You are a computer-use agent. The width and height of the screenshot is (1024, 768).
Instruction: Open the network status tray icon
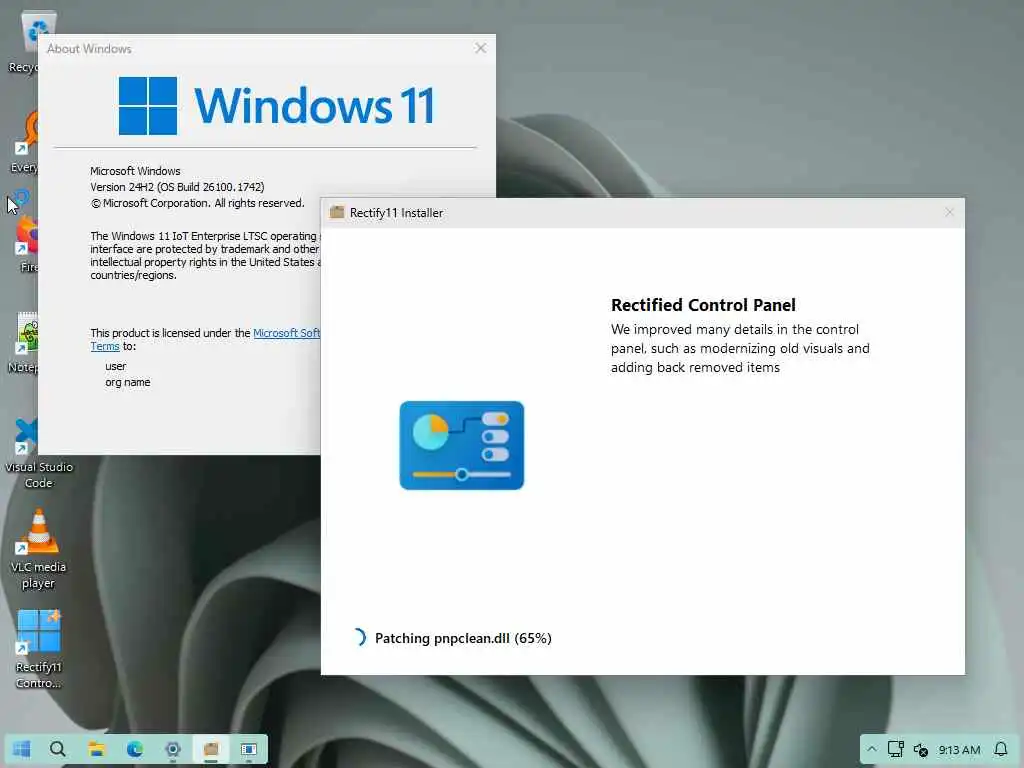click(x=895, y=749)
